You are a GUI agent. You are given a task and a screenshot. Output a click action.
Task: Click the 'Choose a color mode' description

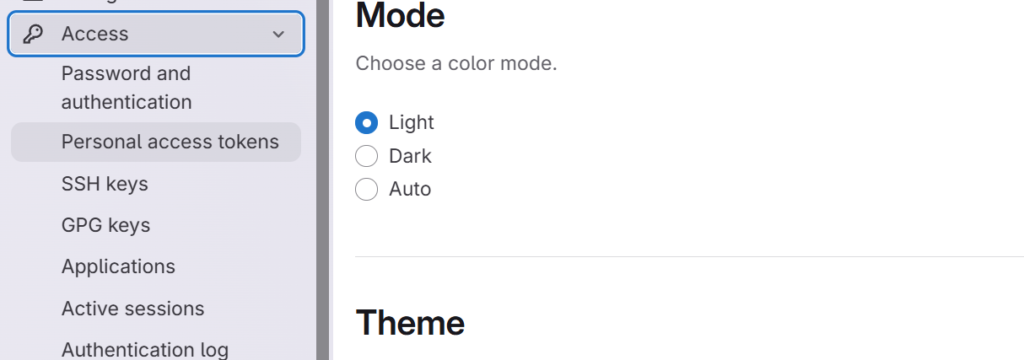coord(456,64)
